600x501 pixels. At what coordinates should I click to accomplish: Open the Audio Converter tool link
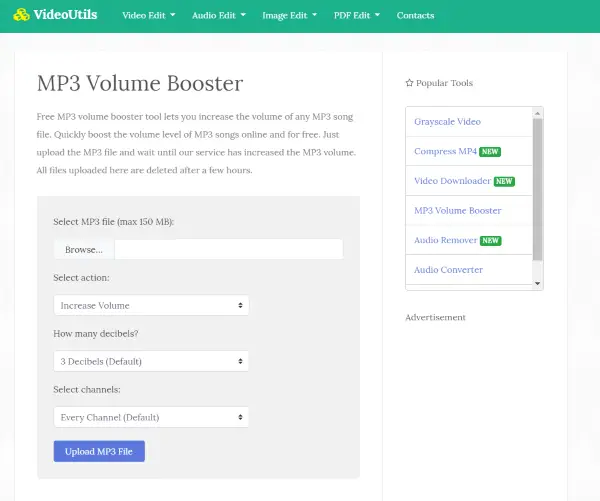(448, 270)
